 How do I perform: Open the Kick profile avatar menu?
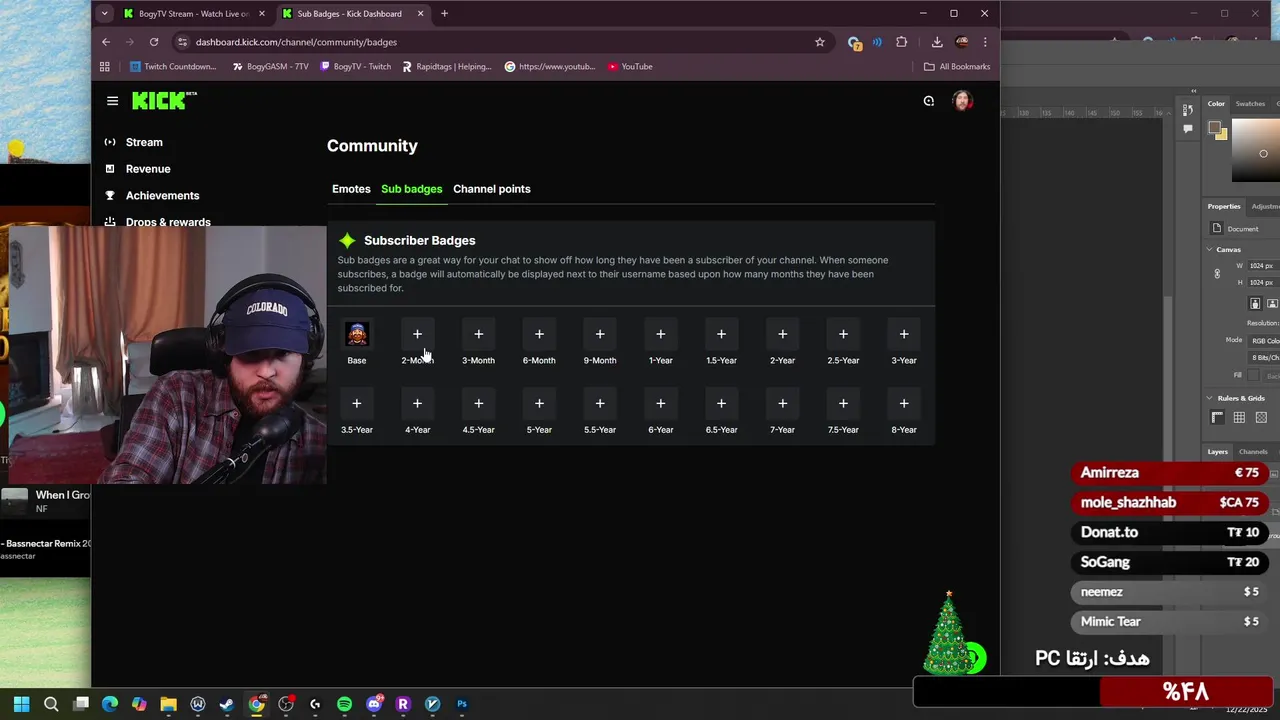coord(962,101)
